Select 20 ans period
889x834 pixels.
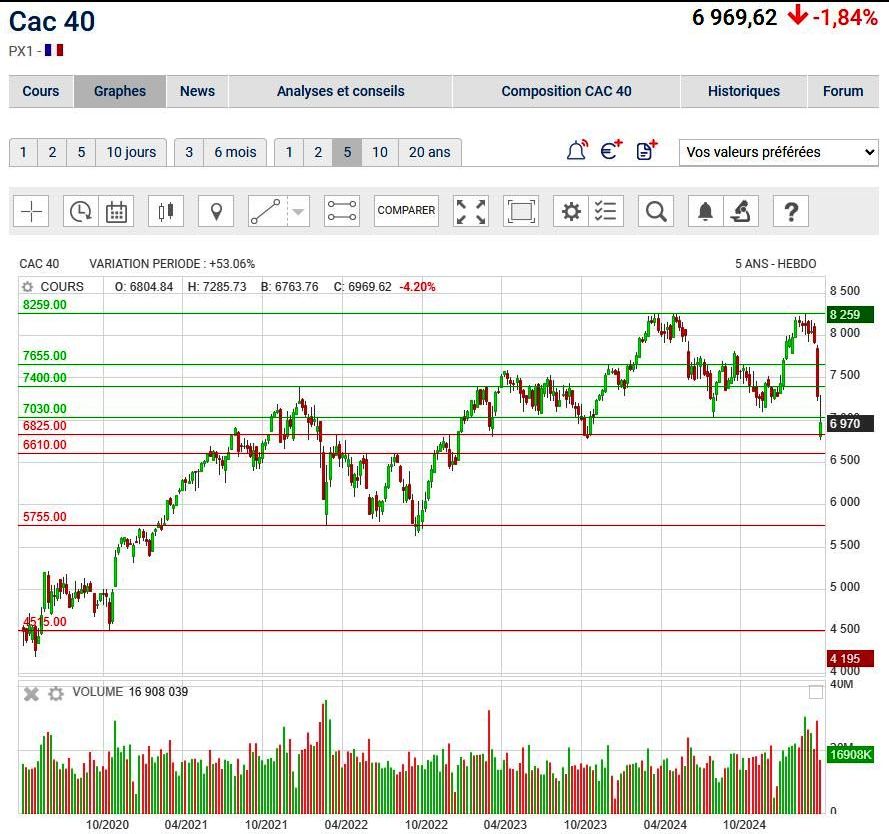tap(430, 152)
